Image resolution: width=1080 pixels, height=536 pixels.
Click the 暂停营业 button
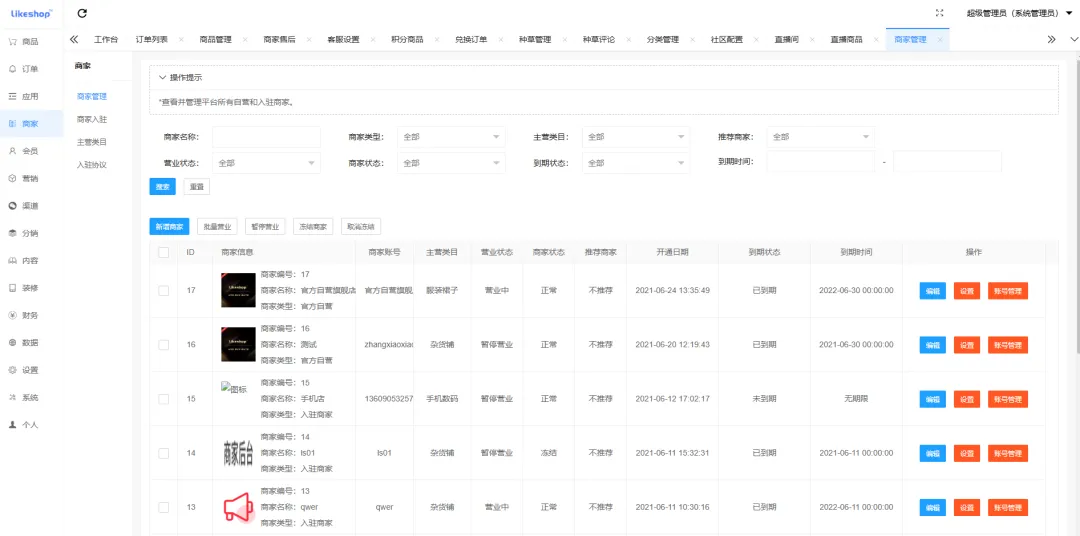265,227
